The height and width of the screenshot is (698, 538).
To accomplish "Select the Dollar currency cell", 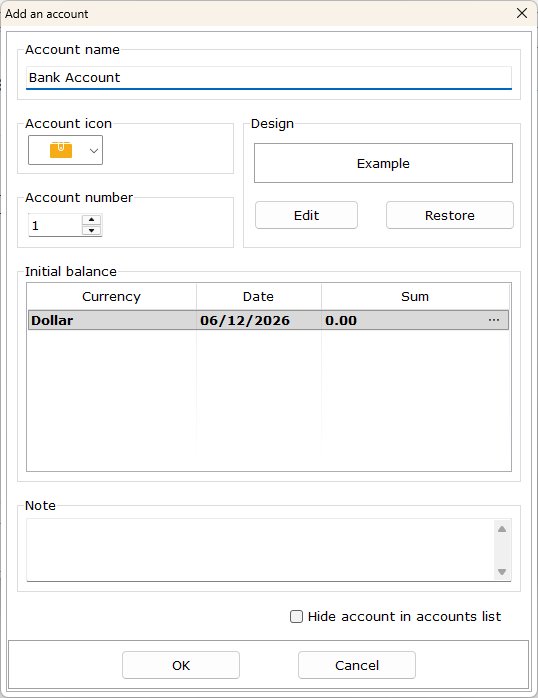I will [x=112, y=321].
